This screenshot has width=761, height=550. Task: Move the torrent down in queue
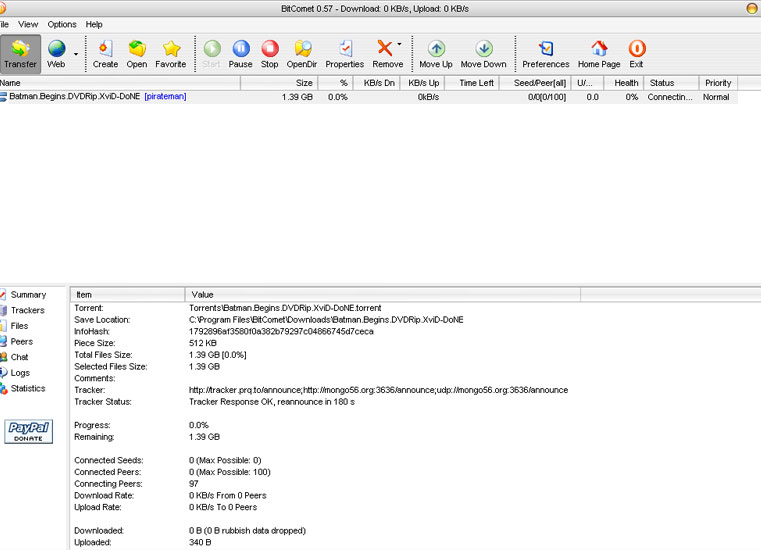click(x=483, y=54)
